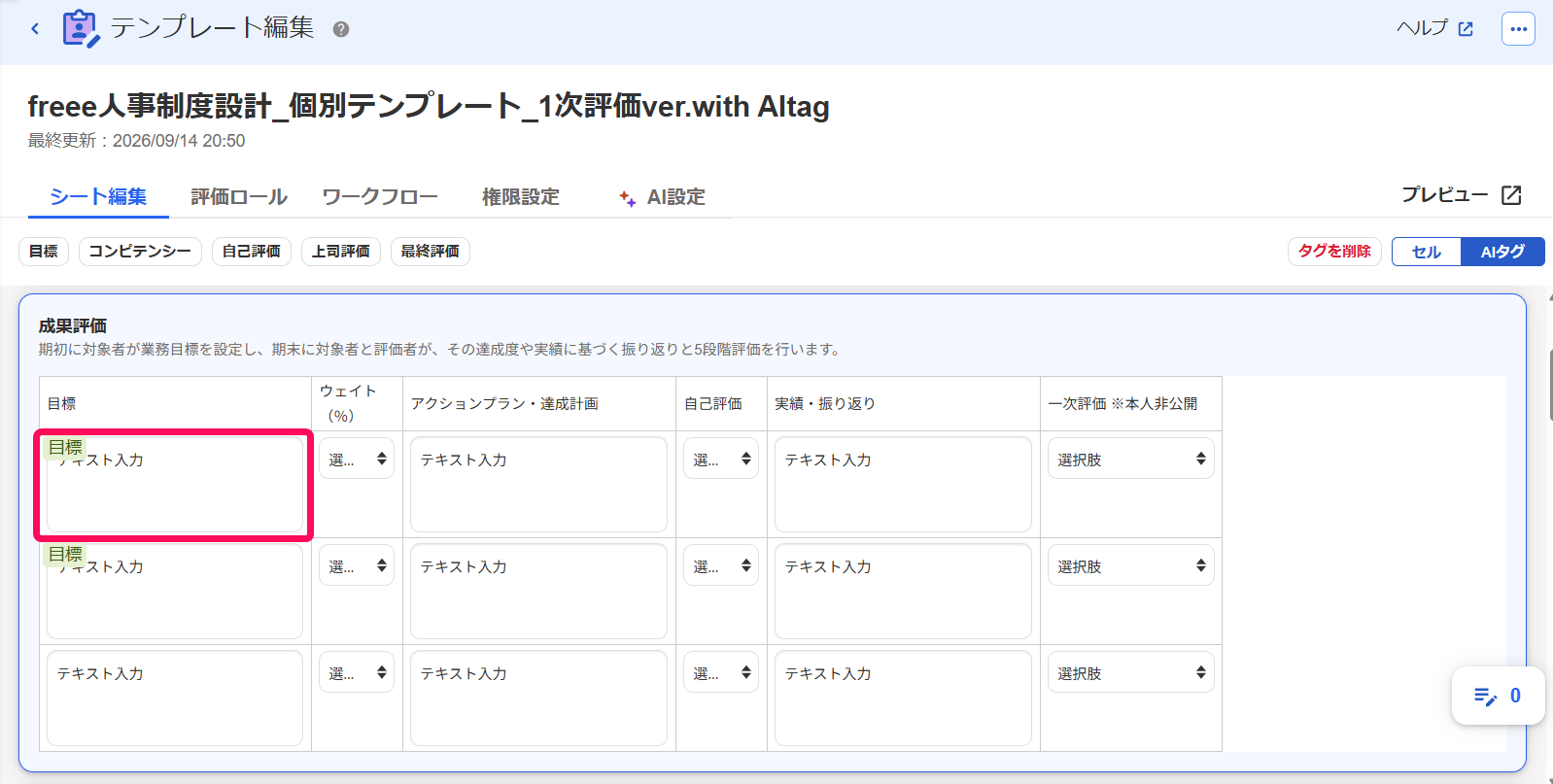Click the template edit clipboard icon
This screenshot has height=784, width=1553.
point(81,28)
